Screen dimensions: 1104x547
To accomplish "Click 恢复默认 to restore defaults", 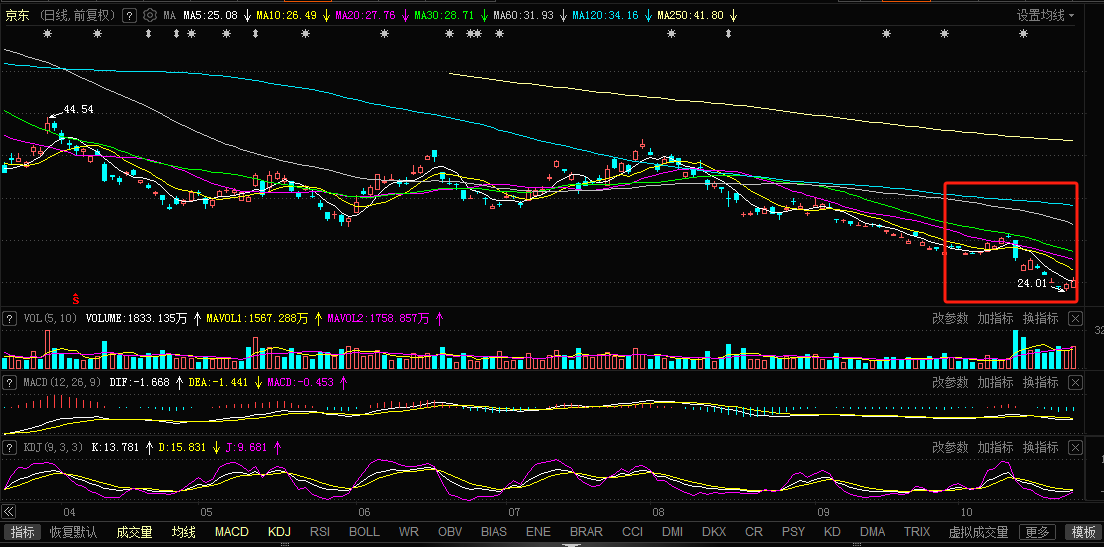I will click(74, 532).
